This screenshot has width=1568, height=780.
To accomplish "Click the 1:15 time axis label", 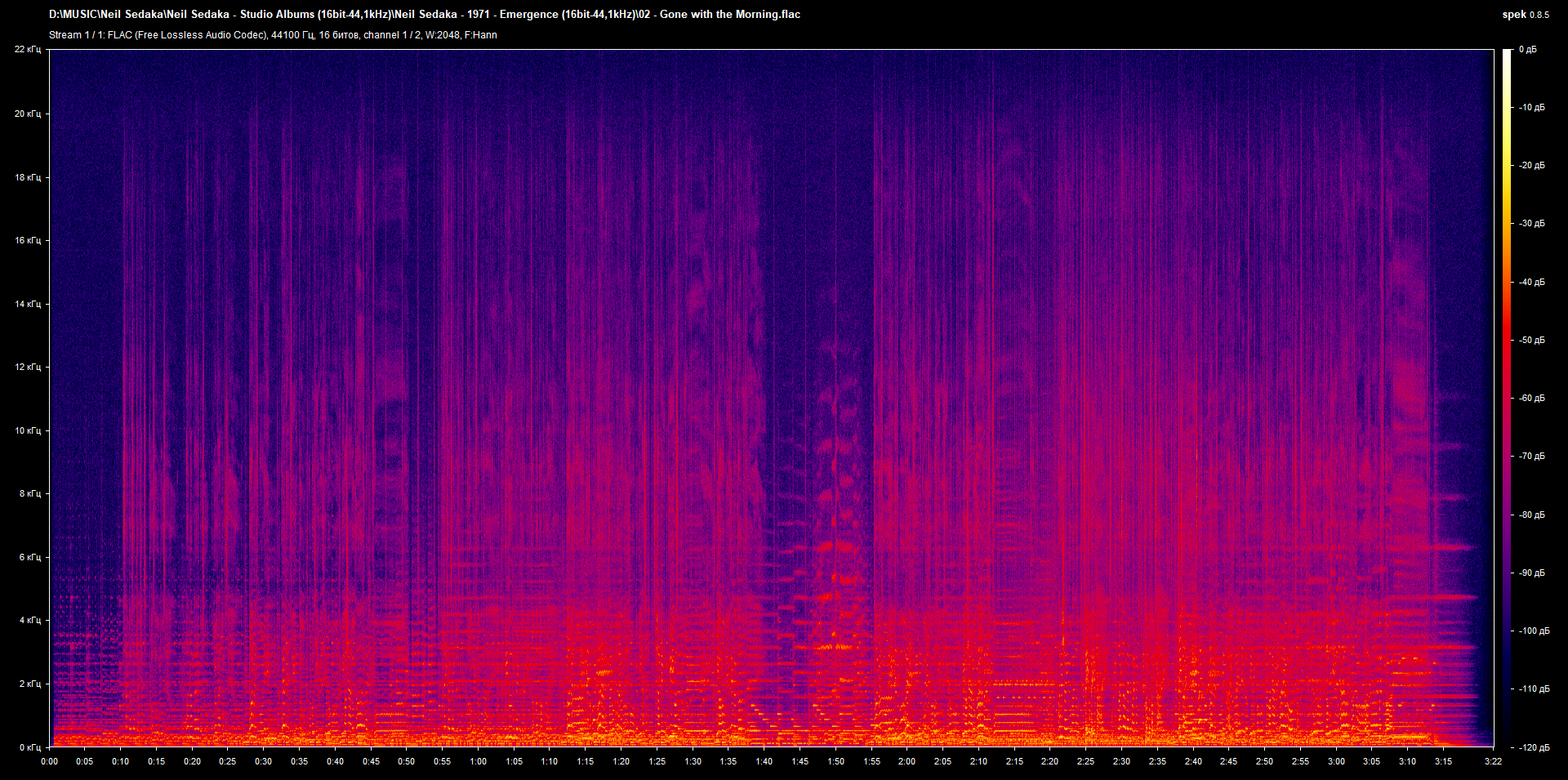I will point(586,762).
